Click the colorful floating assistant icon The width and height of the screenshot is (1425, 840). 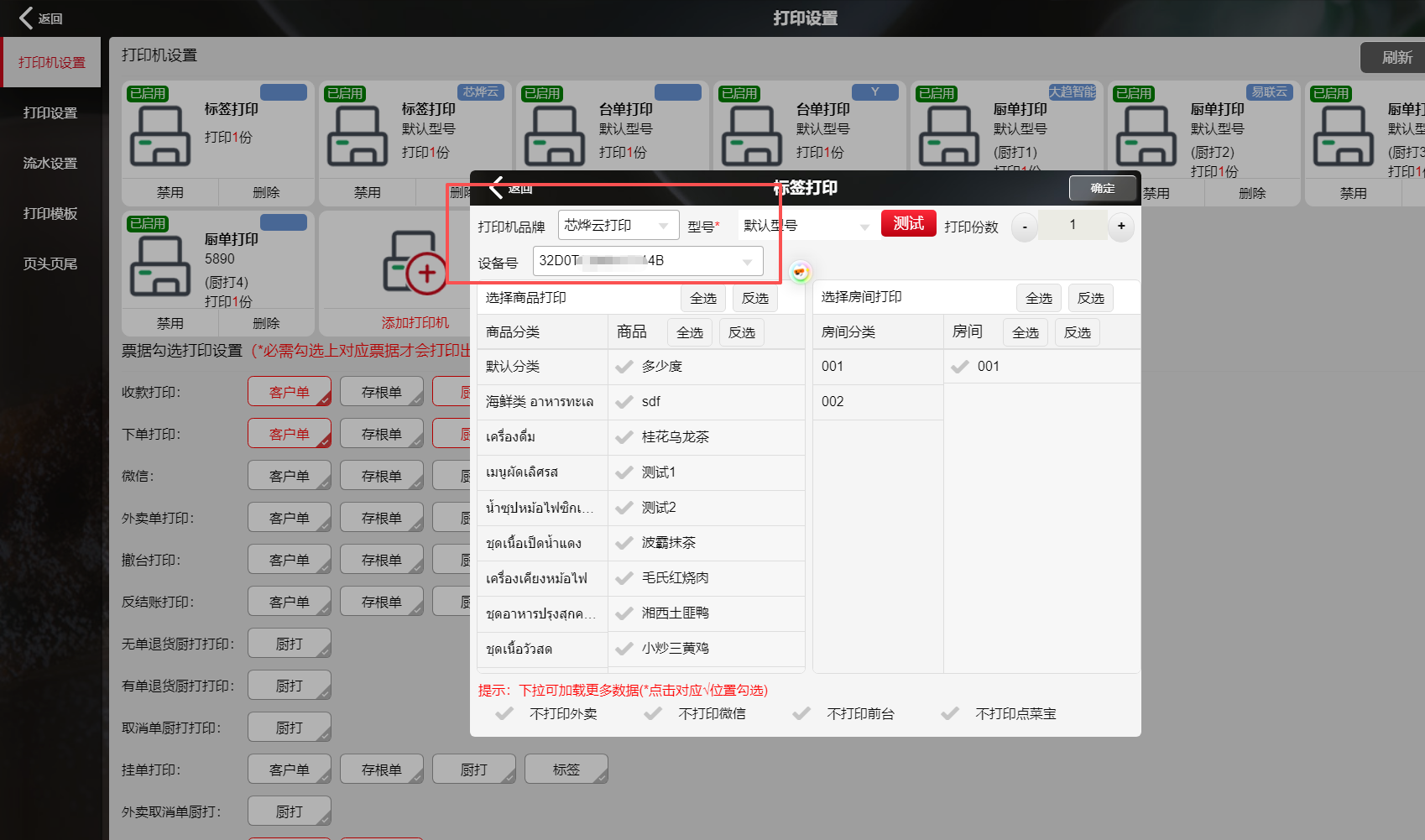800,272
